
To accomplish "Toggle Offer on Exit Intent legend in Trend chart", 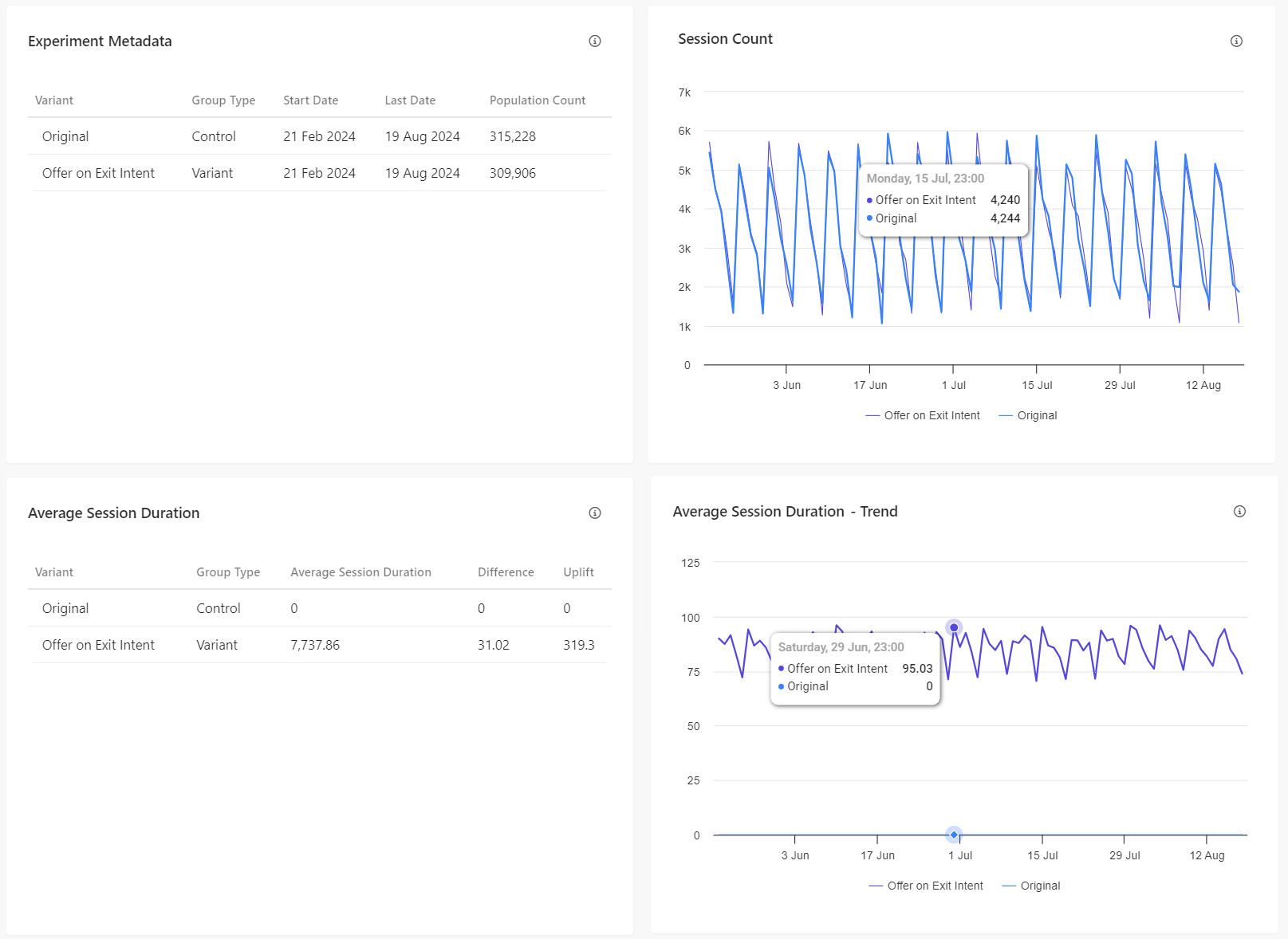I will pyautogui.click(x=926, y=886).
